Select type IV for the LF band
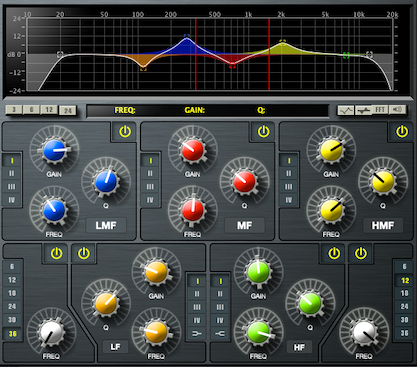The width and height of the screenshot is (417, 367). (x=197, y=320)
